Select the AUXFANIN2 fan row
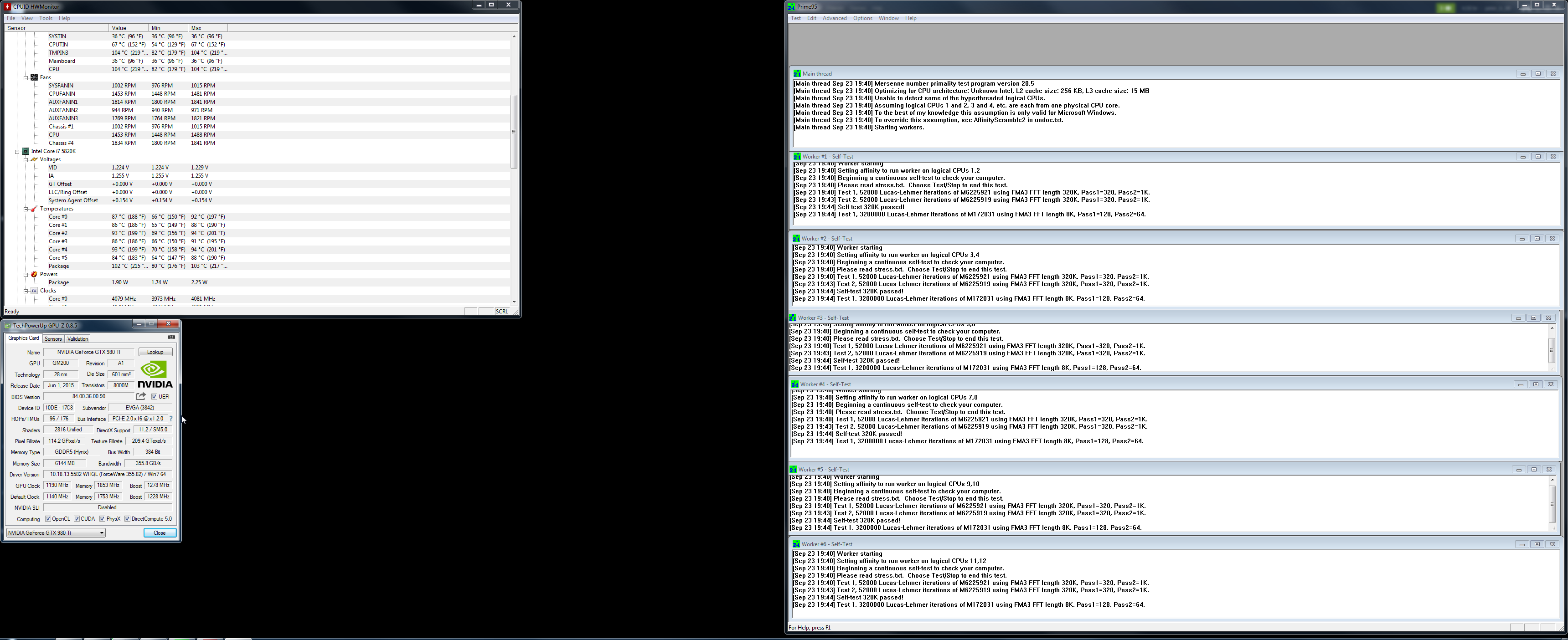 click(258, 110)
